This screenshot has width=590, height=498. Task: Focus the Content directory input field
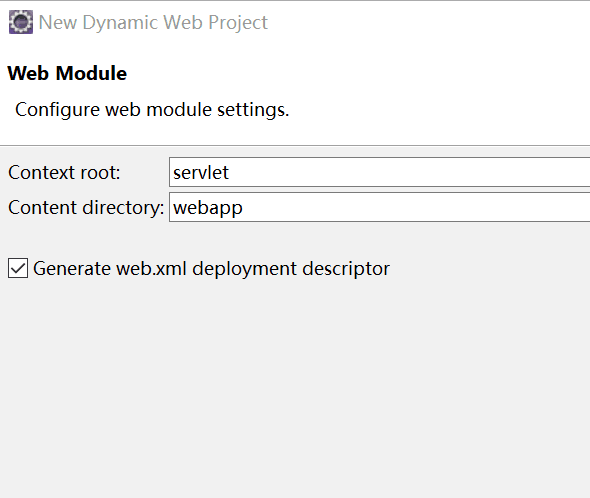(x=379, y=207)
